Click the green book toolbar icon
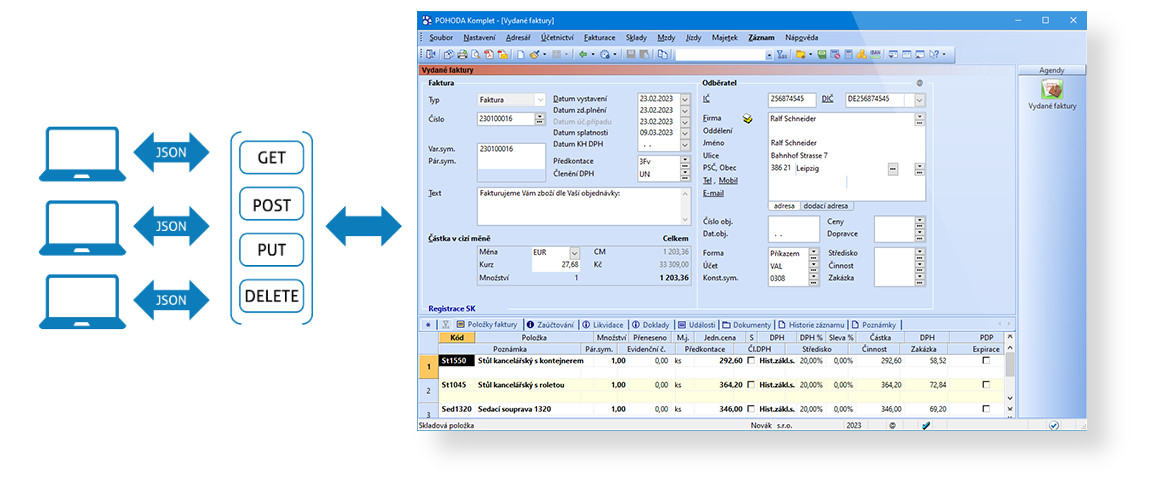Image resolution: width=1154 pixels, height=500 pixels. (x=821, y=54)
